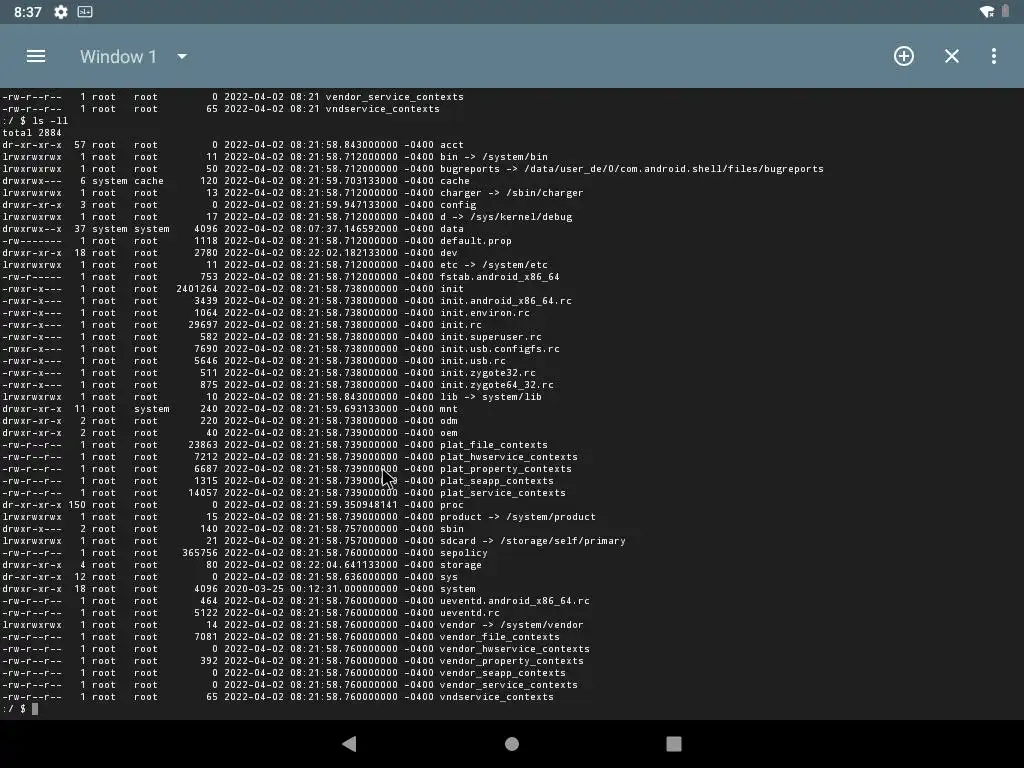
Task: Click the bugreports symlink entry
Action: pos(632,168)
